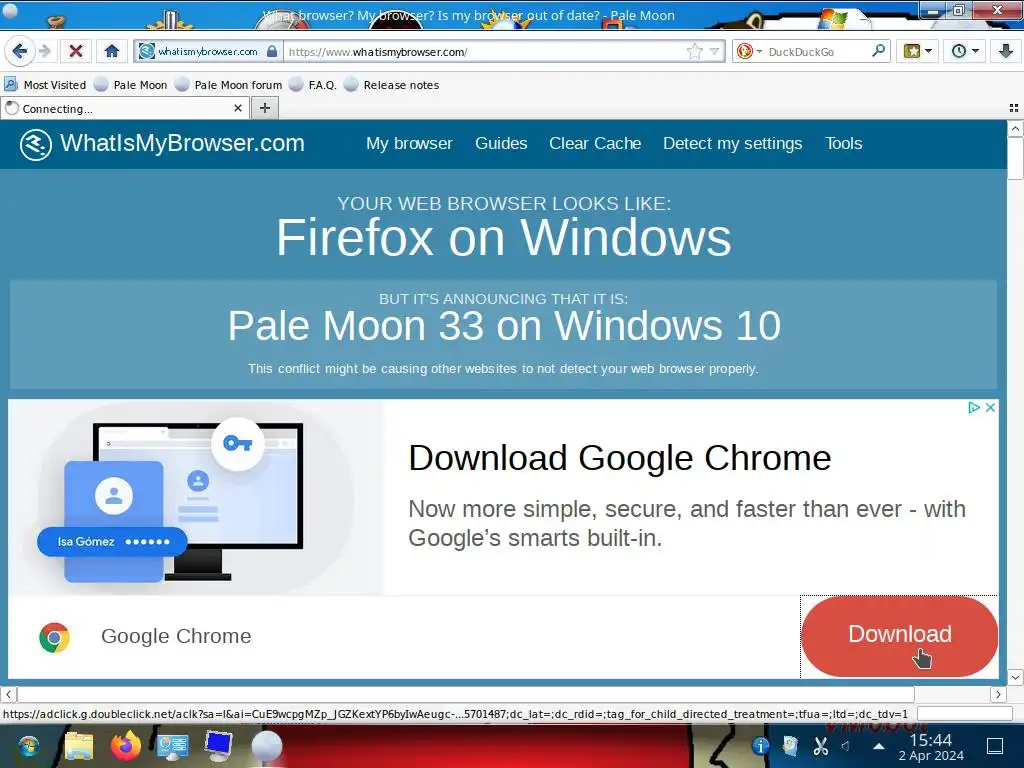The image size is (1024, 768).
Task: Click the padlock security icon
Action: point(272,51)
